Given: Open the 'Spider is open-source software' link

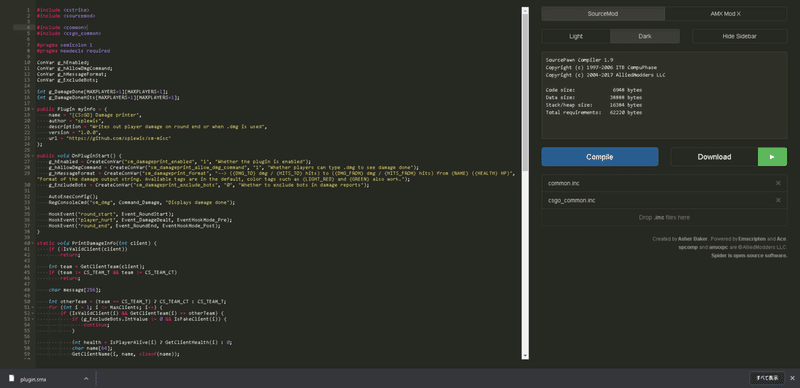Looking at the screenshot, I should [x=749, y=255].
